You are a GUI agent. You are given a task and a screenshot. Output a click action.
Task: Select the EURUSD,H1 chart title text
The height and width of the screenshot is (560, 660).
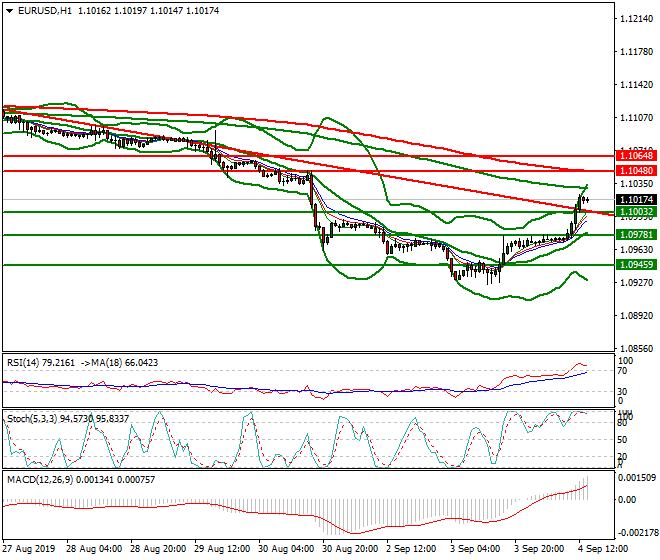[45, 11]
